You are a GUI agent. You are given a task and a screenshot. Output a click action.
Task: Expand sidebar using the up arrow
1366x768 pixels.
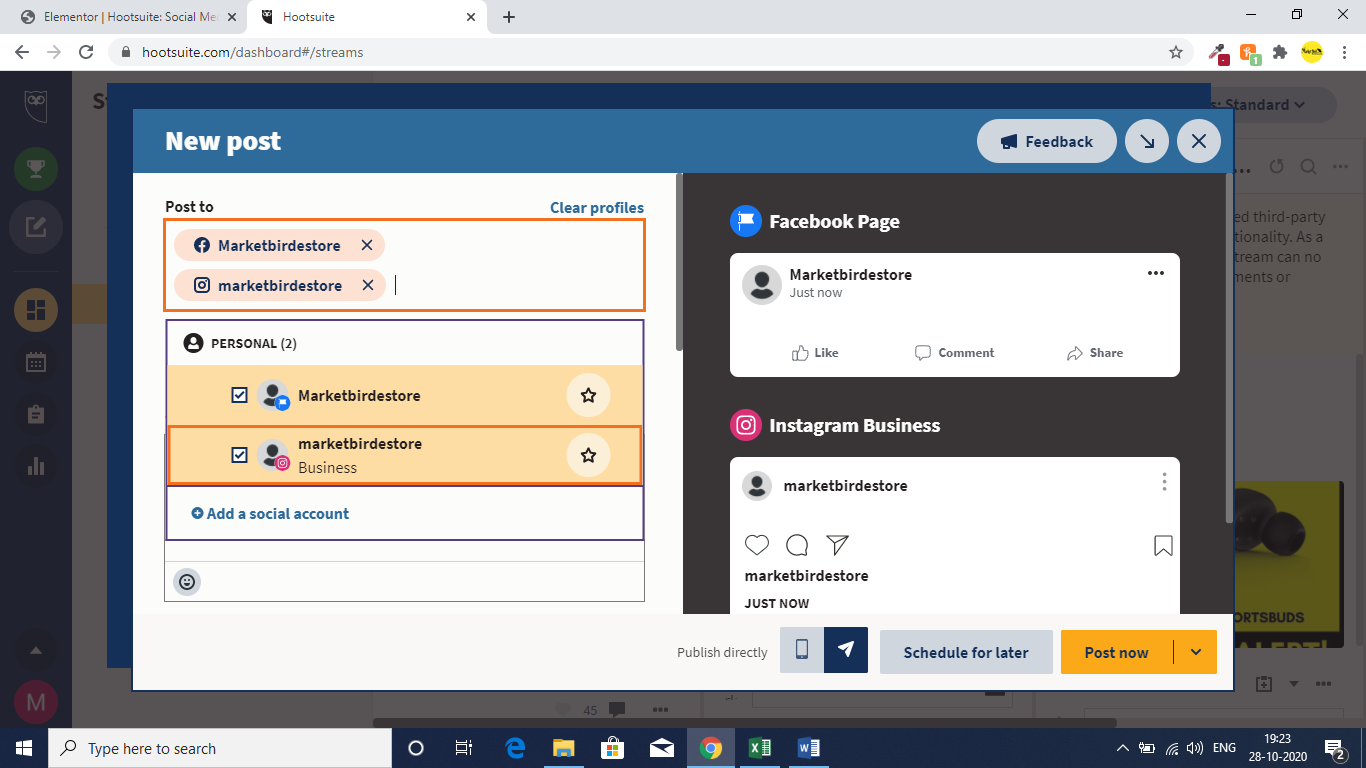[x=36, y=651]
